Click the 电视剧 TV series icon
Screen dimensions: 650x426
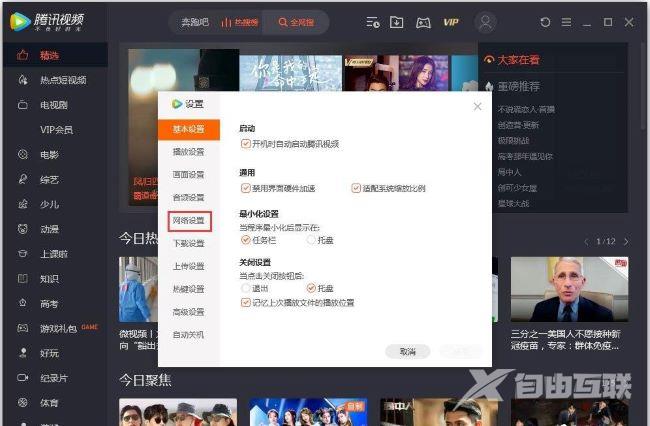[x=23, y=104]
